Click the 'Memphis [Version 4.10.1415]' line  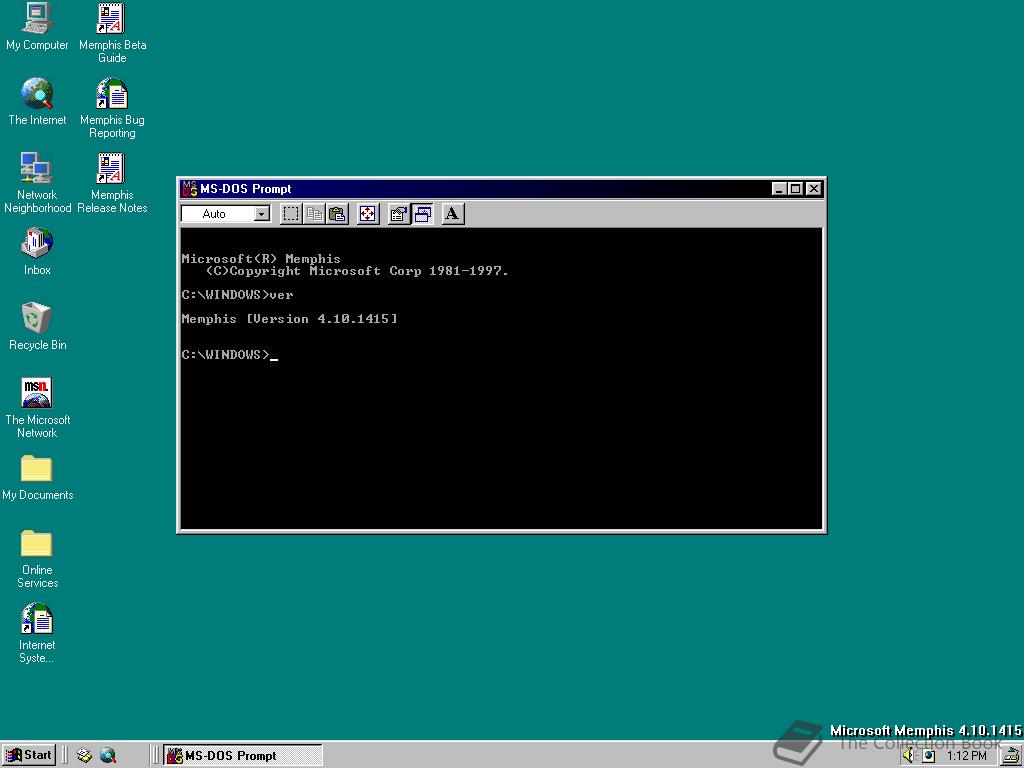[x=289, y=319]
